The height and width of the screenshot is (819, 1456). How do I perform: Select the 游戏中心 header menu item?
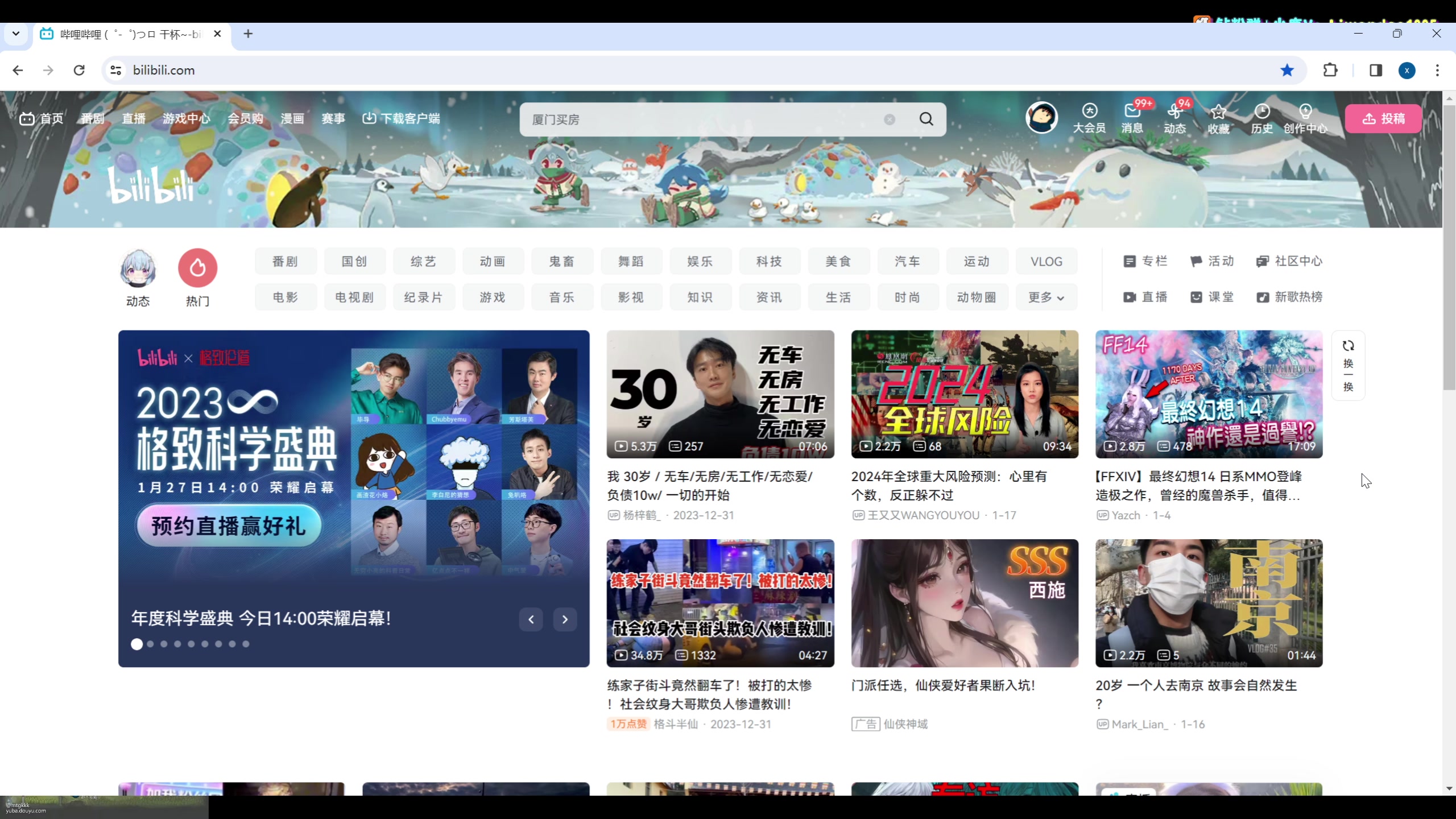click(x=186, y=118)
